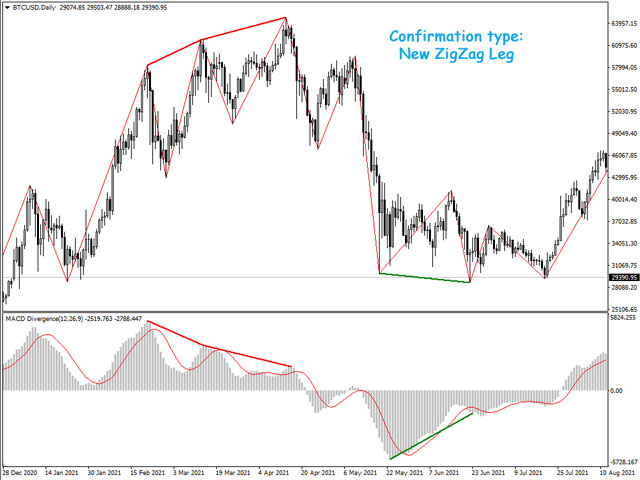Select the 31069.75 price axis label
The image size is (640, 480).
coord(624,266)
